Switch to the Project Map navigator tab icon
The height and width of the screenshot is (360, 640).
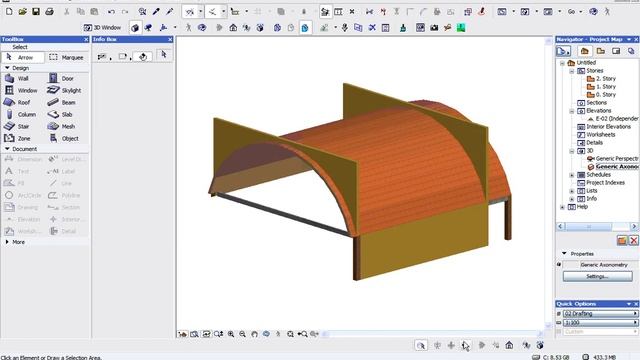pos(584,51)
